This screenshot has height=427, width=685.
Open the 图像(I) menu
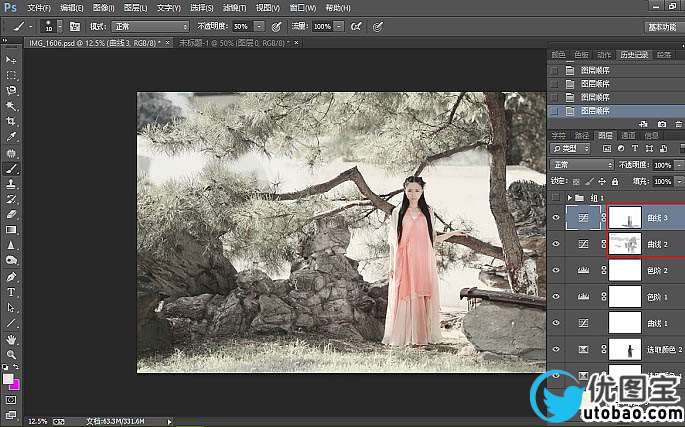(104, 8)
